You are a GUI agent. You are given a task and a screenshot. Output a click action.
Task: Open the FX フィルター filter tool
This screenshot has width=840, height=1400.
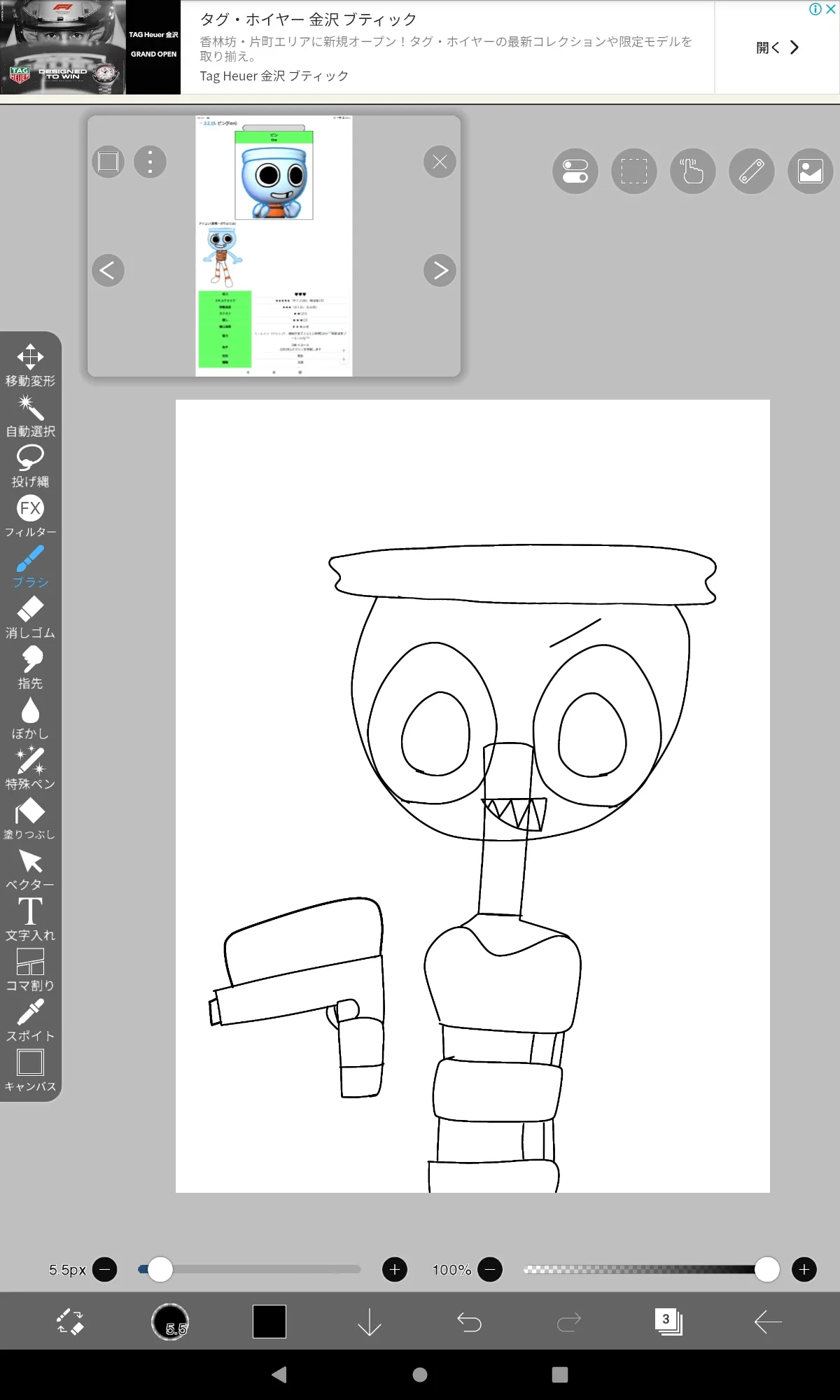[30, 517]
